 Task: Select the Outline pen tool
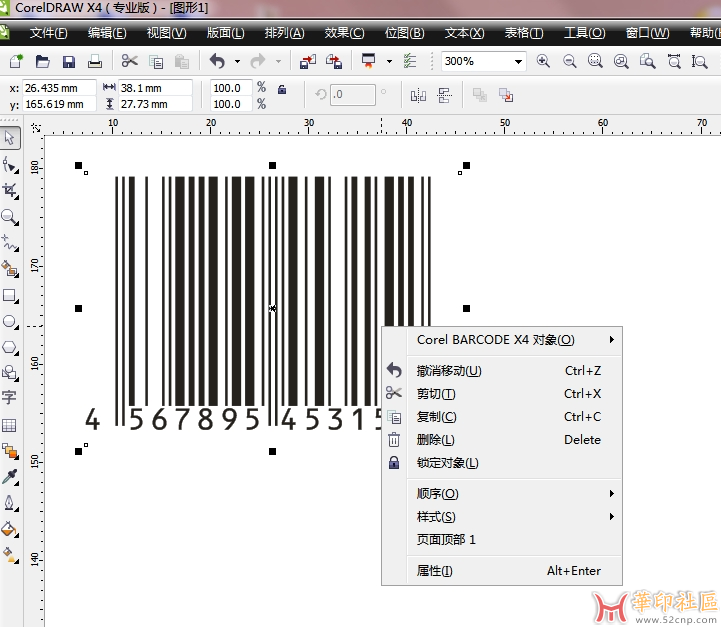(x=10, y=503)
